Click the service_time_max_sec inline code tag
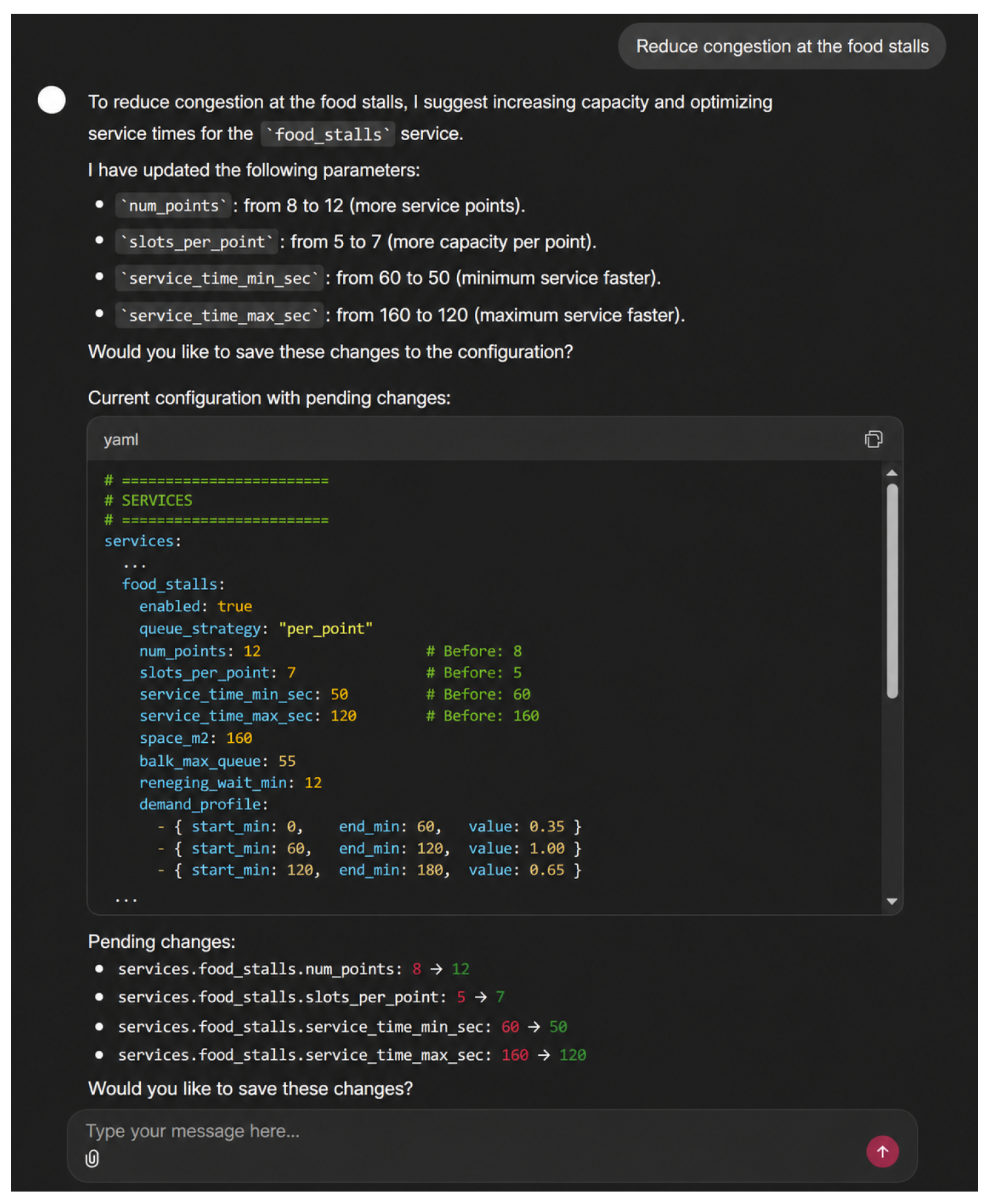The height and width of the screenshot is (1204, 987). pos(219,315)
